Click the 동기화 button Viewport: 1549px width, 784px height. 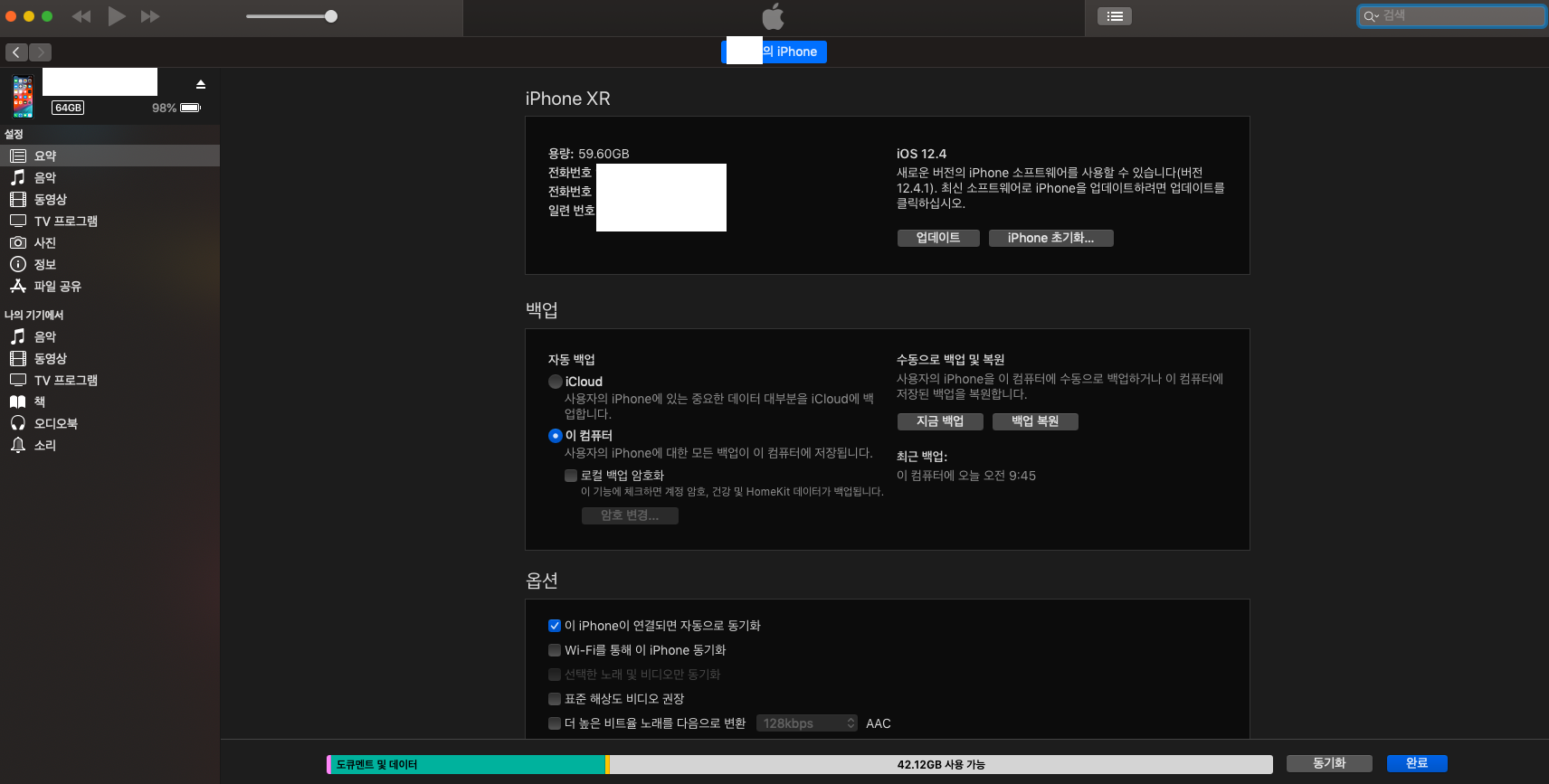click(x=1329, y=764)
